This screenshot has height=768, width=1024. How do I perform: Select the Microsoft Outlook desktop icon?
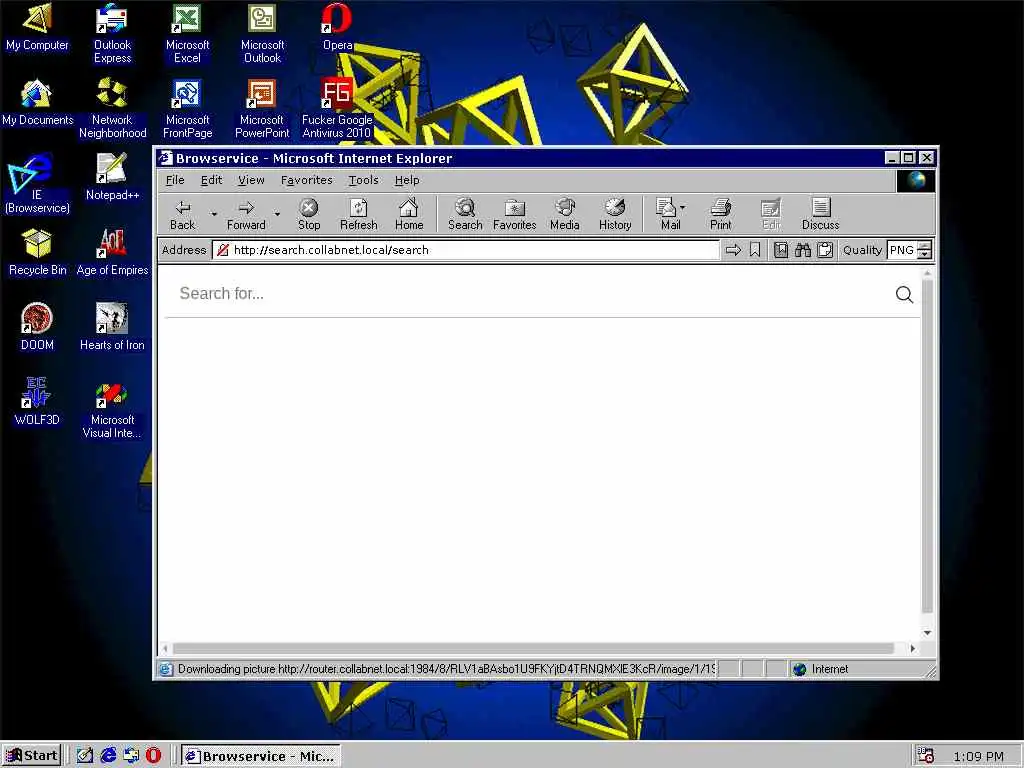pyautogui.click(x=262, y=33)
